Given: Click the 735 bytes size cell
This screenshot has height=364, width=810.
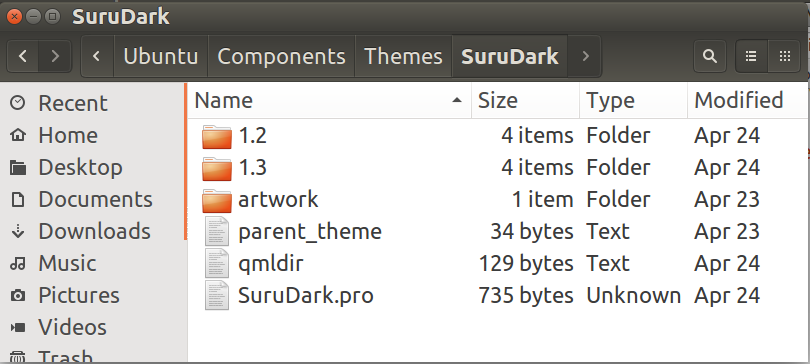Looking at the screenshot, I should pos(526,296).
